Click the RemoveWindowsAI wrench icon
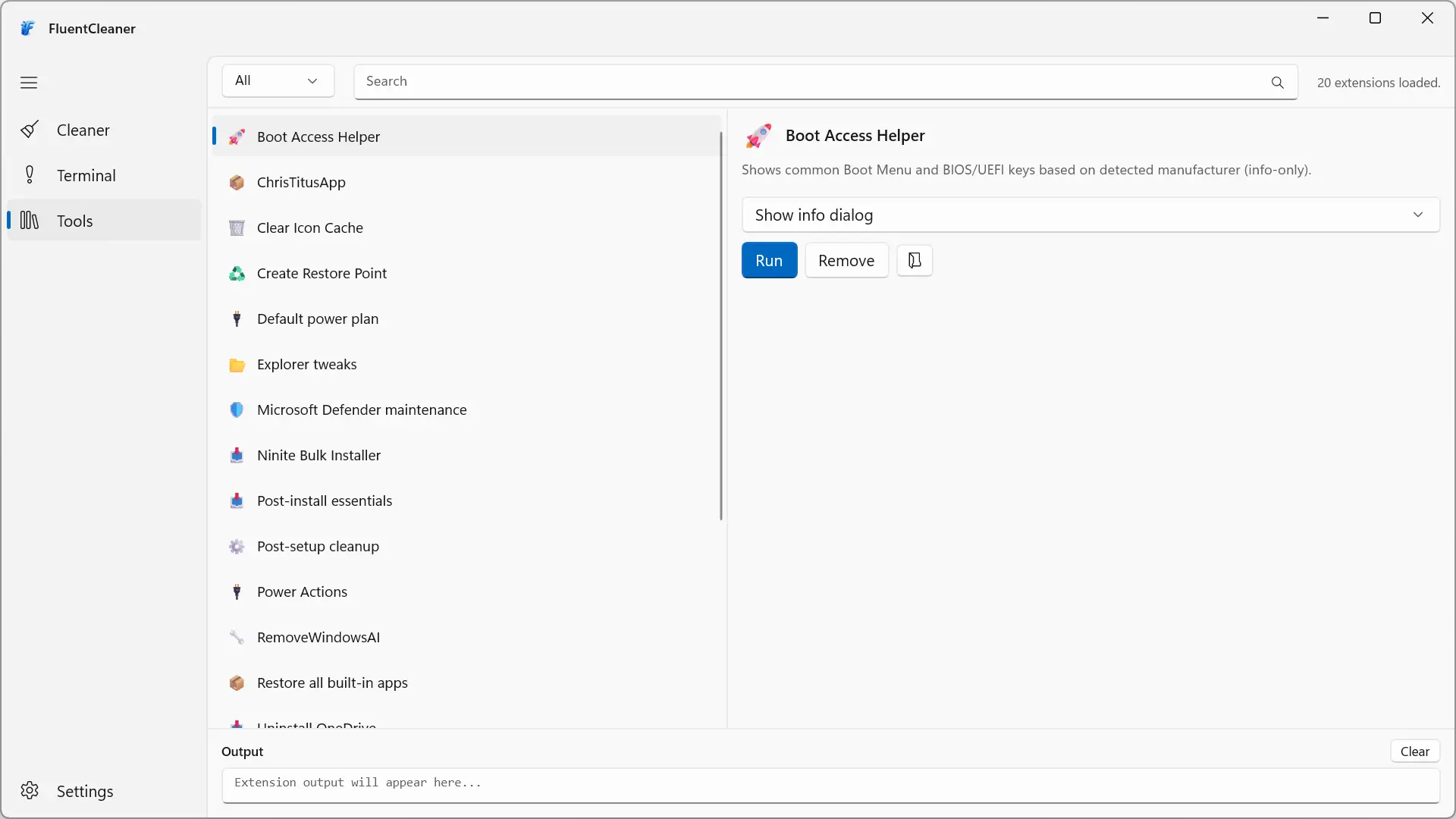Viewport: 1456px width, 819px height. point(237,638)
